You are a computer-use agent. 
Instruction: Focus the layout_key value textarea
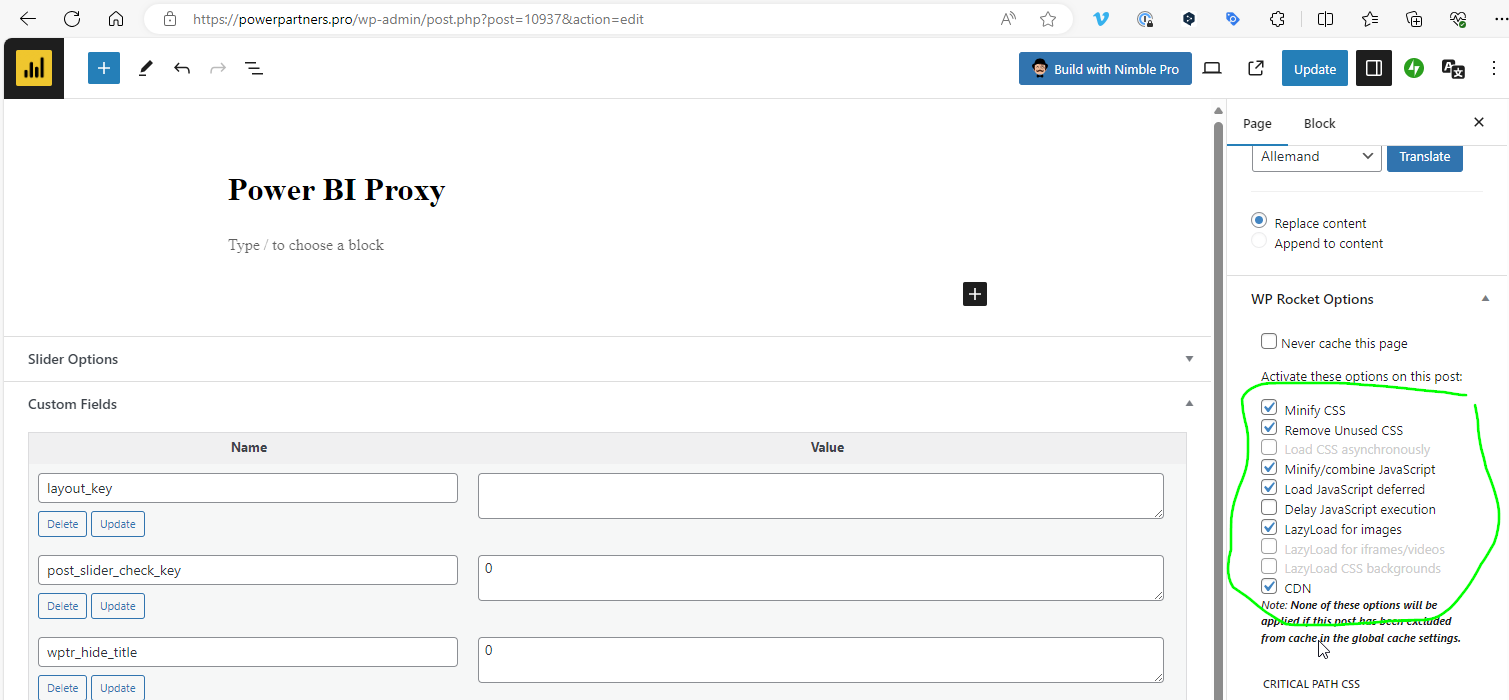click(x=821, y=496)
